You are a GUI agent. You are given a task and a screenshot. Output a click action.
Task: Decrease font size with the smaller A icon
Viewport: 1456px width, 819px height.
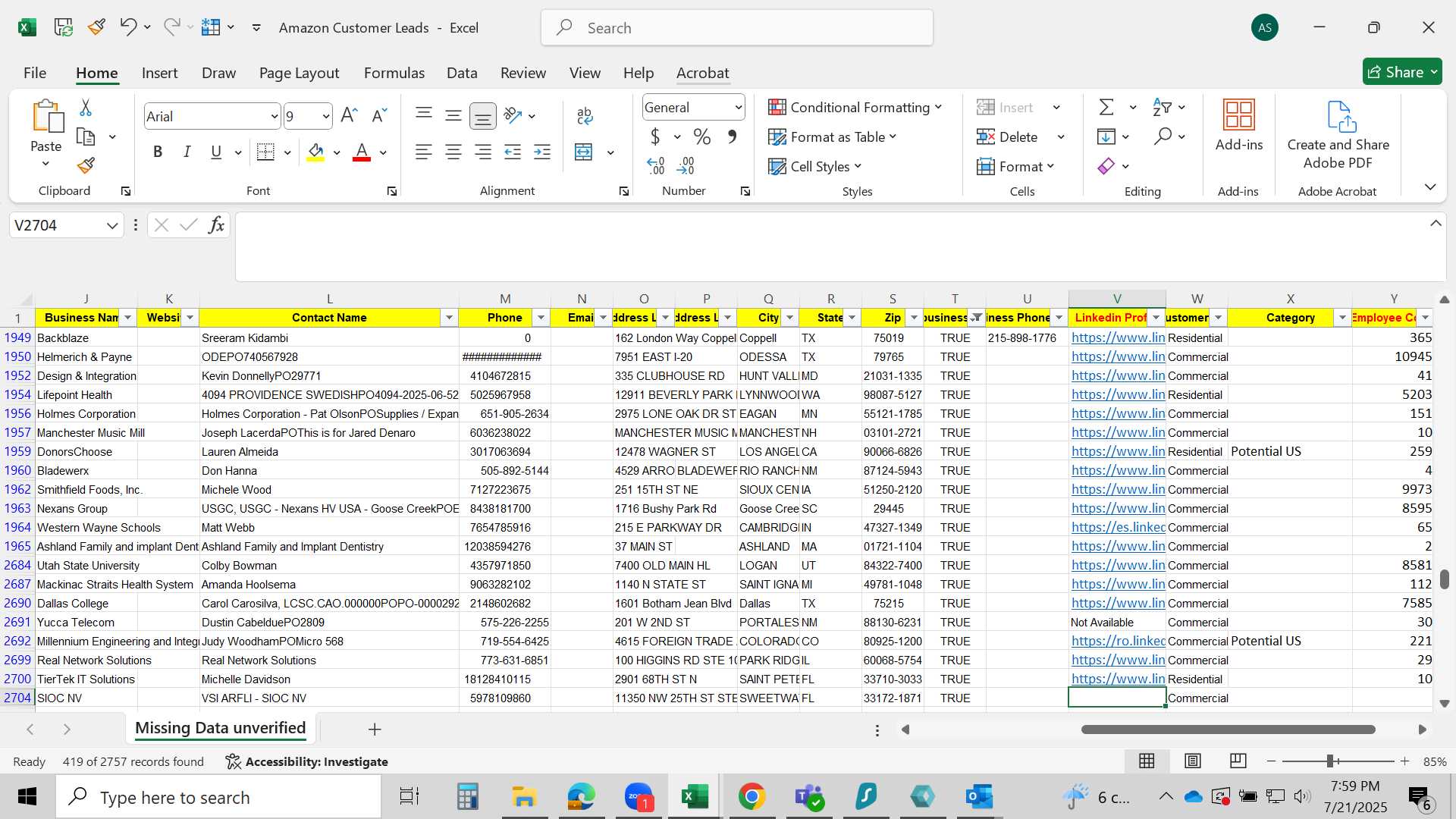[379, 115]
